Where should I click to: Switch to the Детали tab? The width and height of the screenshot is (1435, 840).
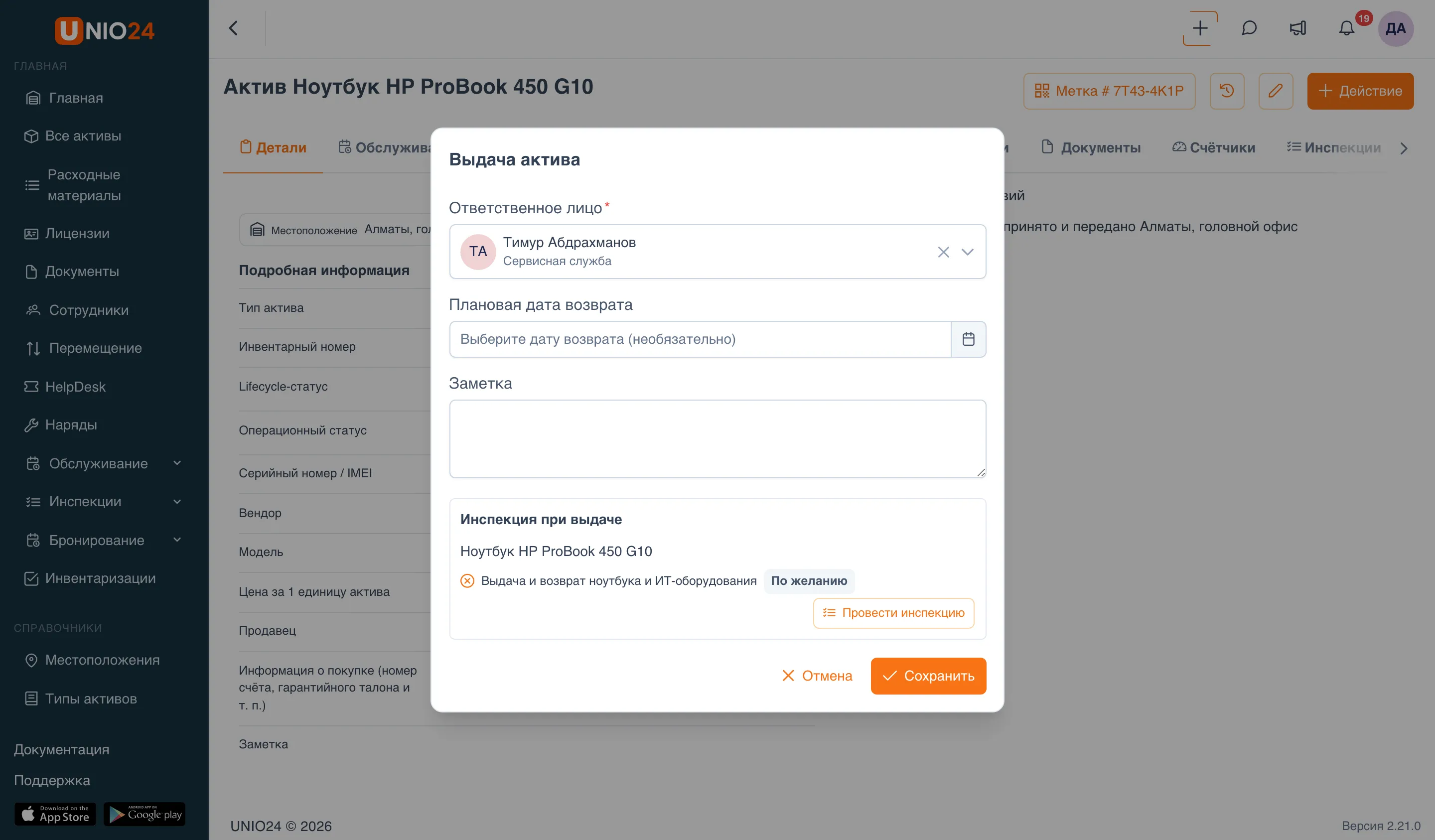pos(274,147)
